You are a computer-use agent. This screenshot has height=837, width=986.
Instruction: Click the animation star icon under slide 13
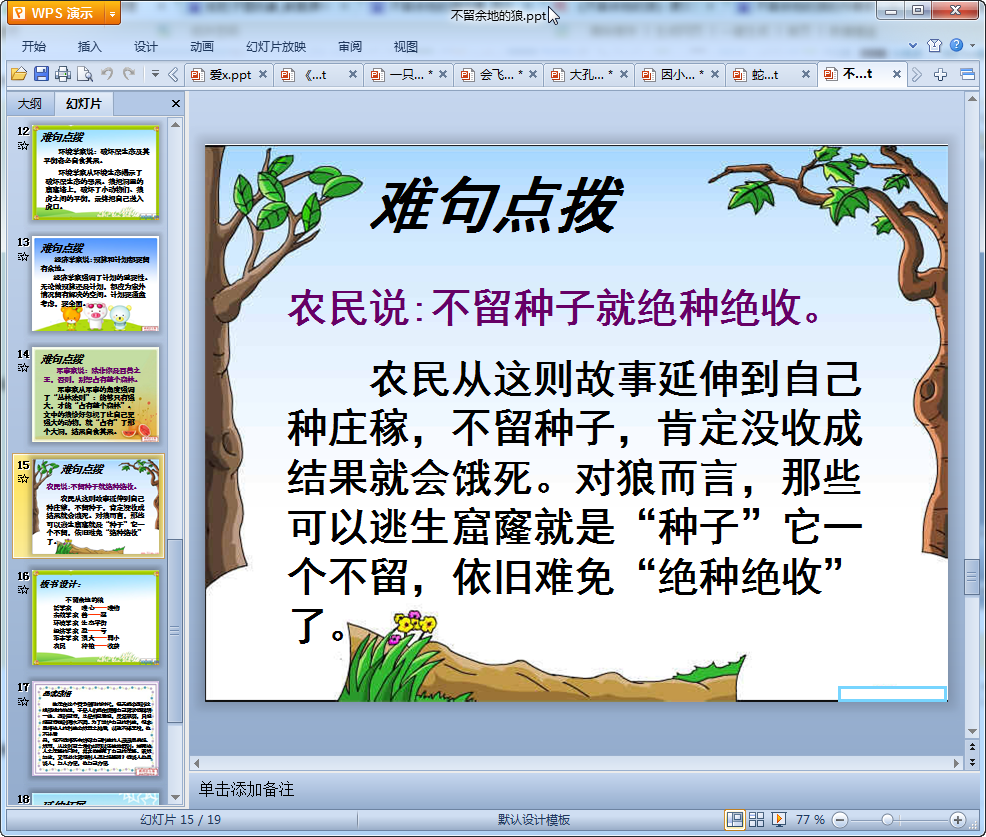(23, 257)
